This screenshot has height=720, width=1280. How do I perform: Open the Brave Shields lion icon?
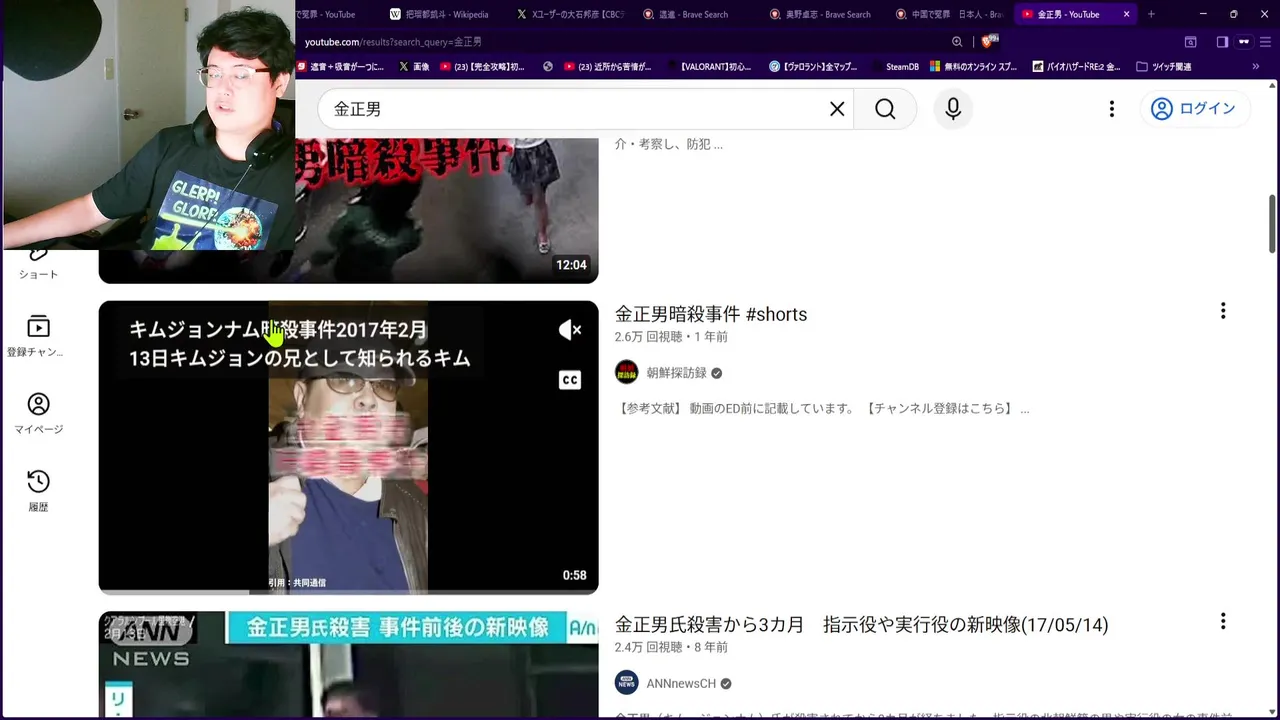tap(989, 41)
